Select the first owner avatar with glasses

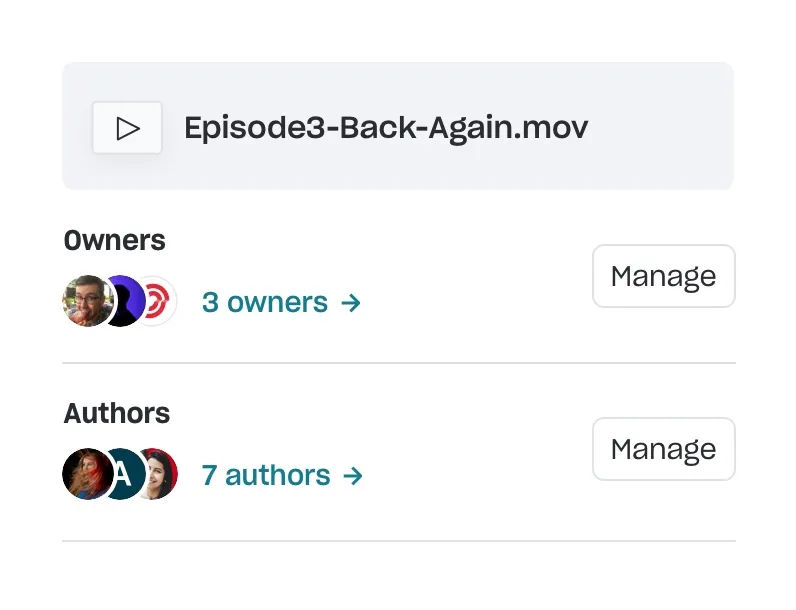pos(85,301)
